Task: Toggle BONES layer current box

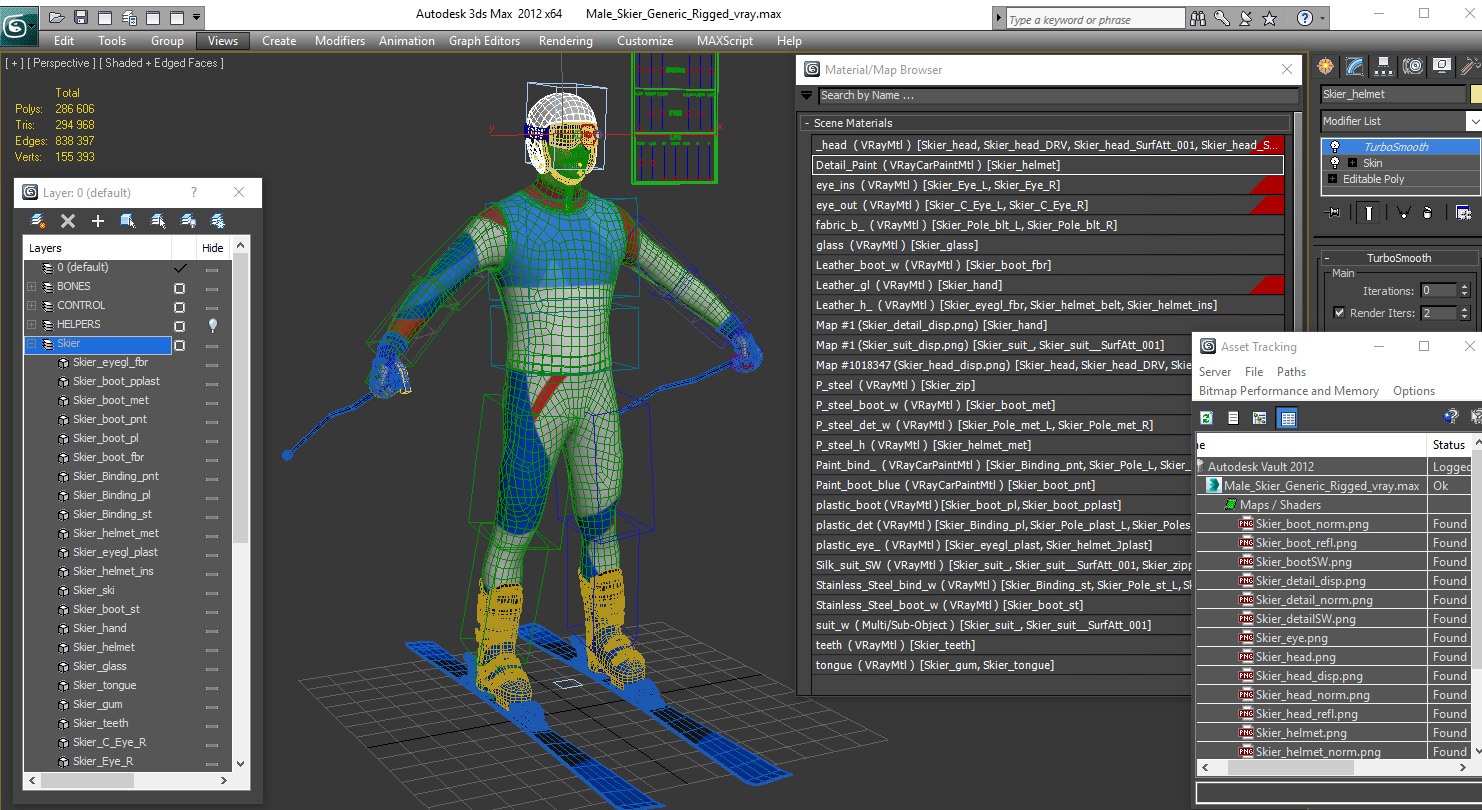Action: pyautogui.click(x=180, y=287)
